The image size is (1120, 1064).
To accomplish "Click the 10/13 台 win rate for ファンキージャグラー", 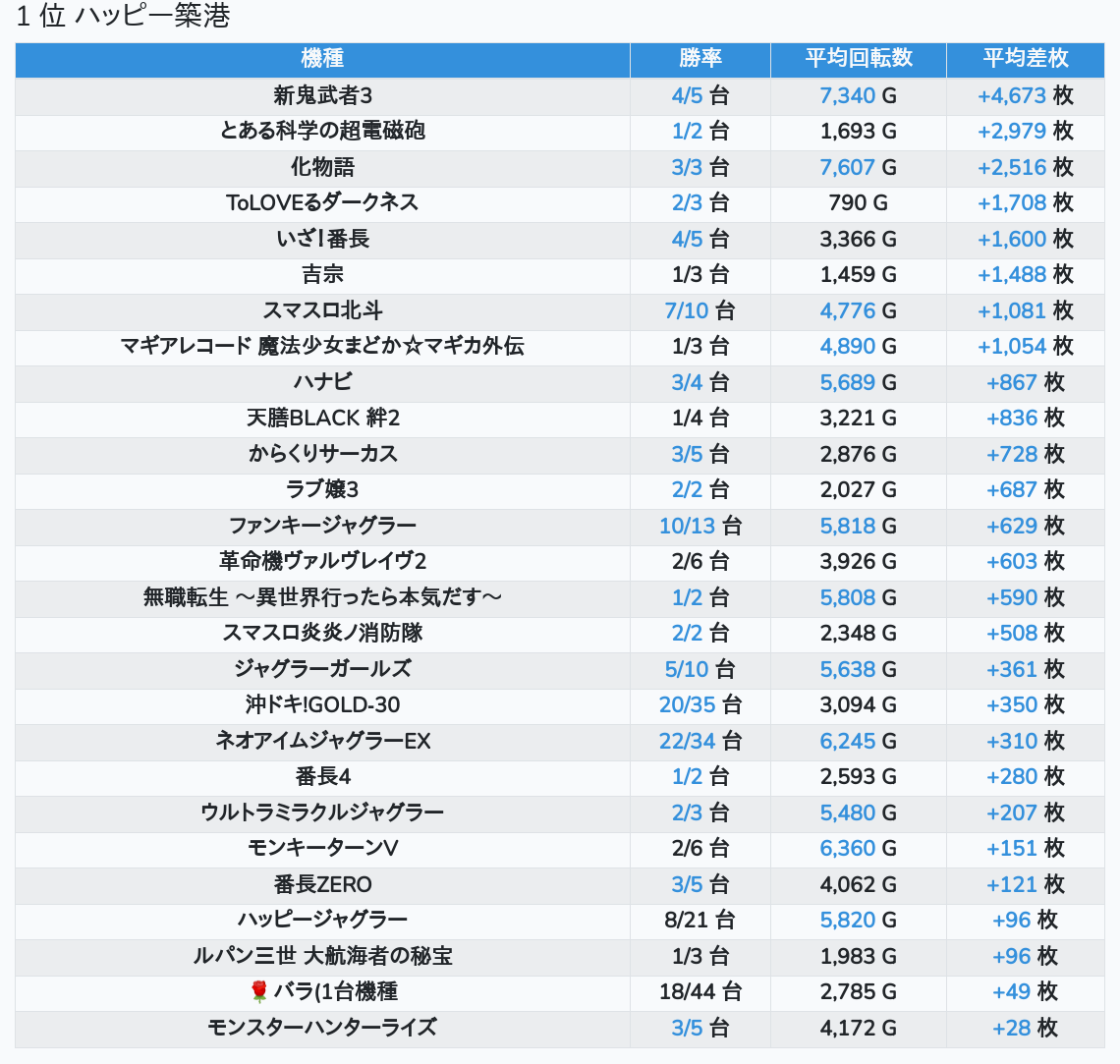I will [x=700, y=526].
